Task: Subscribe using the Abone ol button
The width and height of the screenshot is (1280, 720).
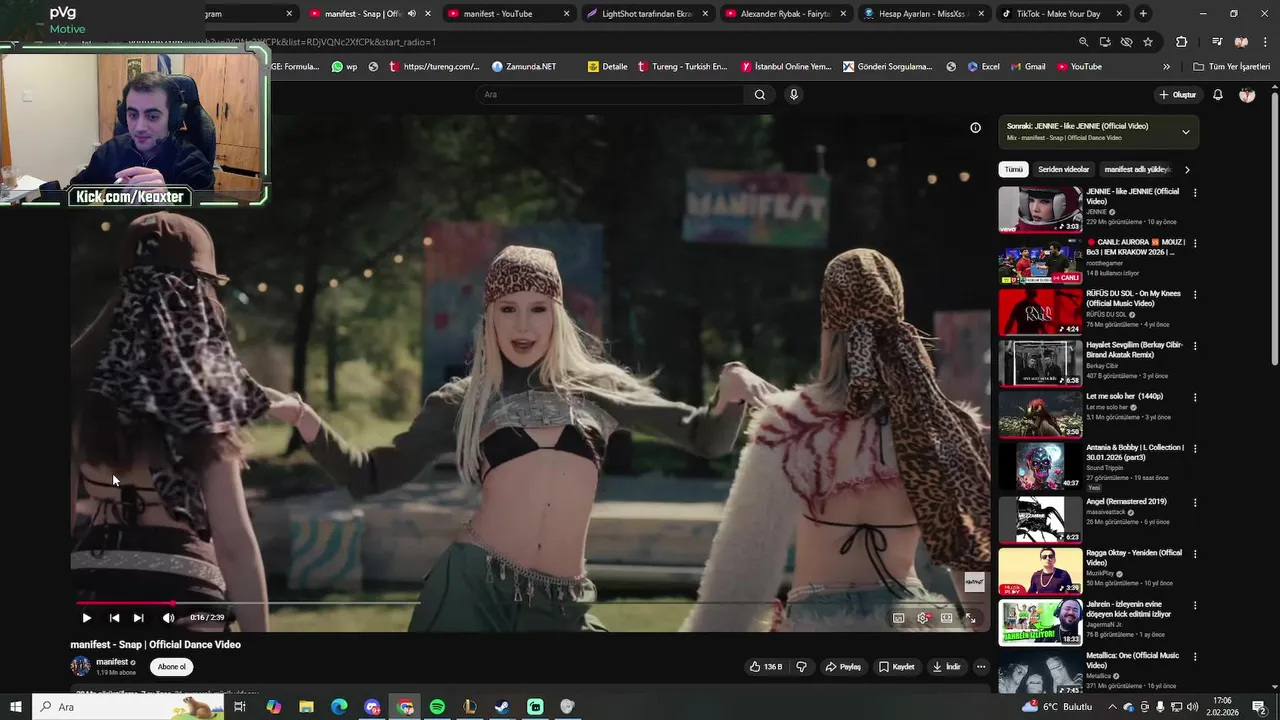Action: click(x=171, y=667)
